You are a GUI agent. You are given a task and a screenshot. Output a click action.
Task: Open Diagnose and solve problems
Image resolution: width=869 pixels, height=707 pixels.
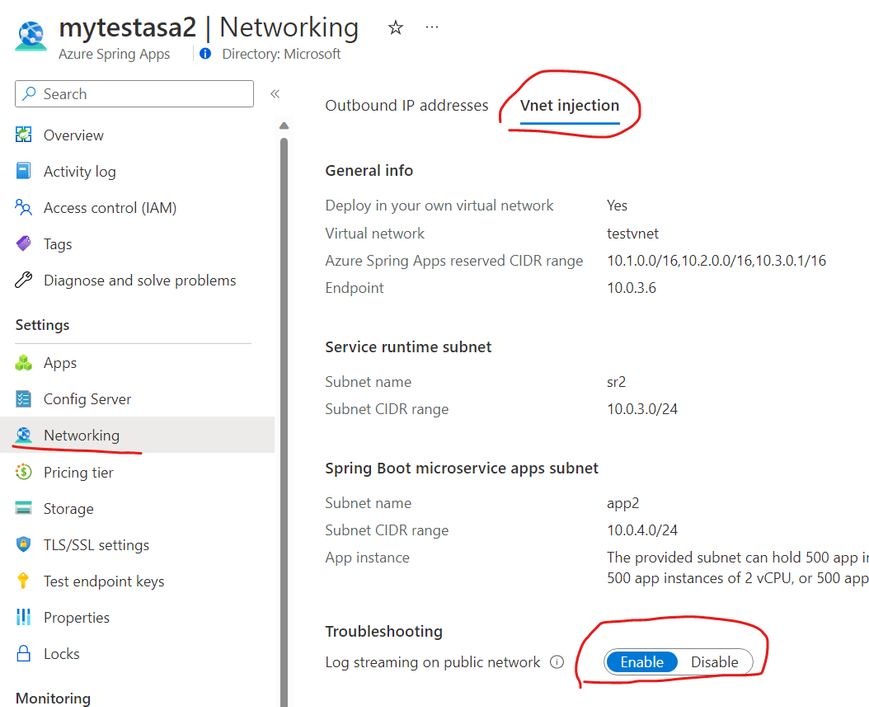click(x=140, y=280)
